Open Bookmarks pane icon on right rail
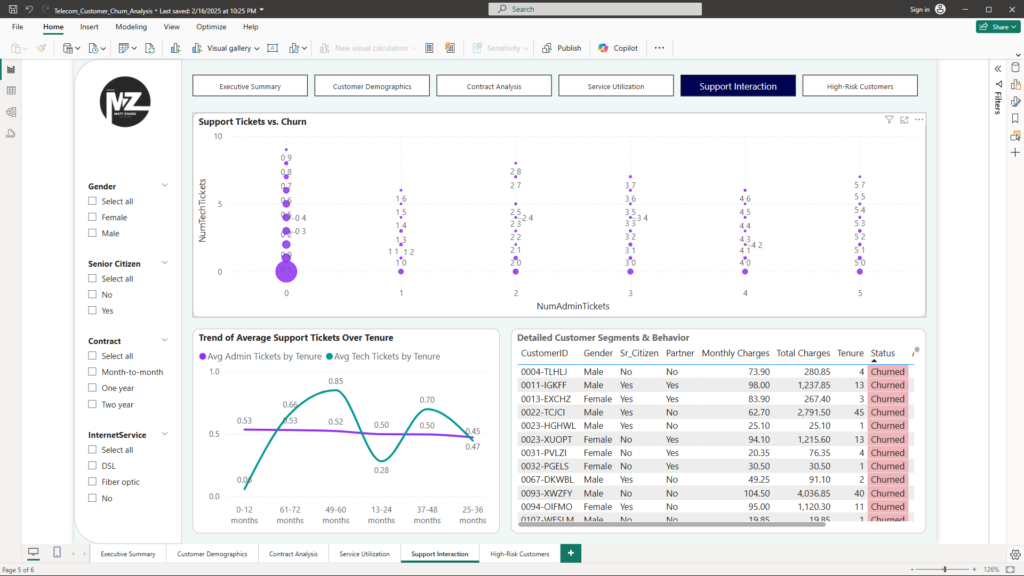1024x576 pixels. click(1015, 117)
